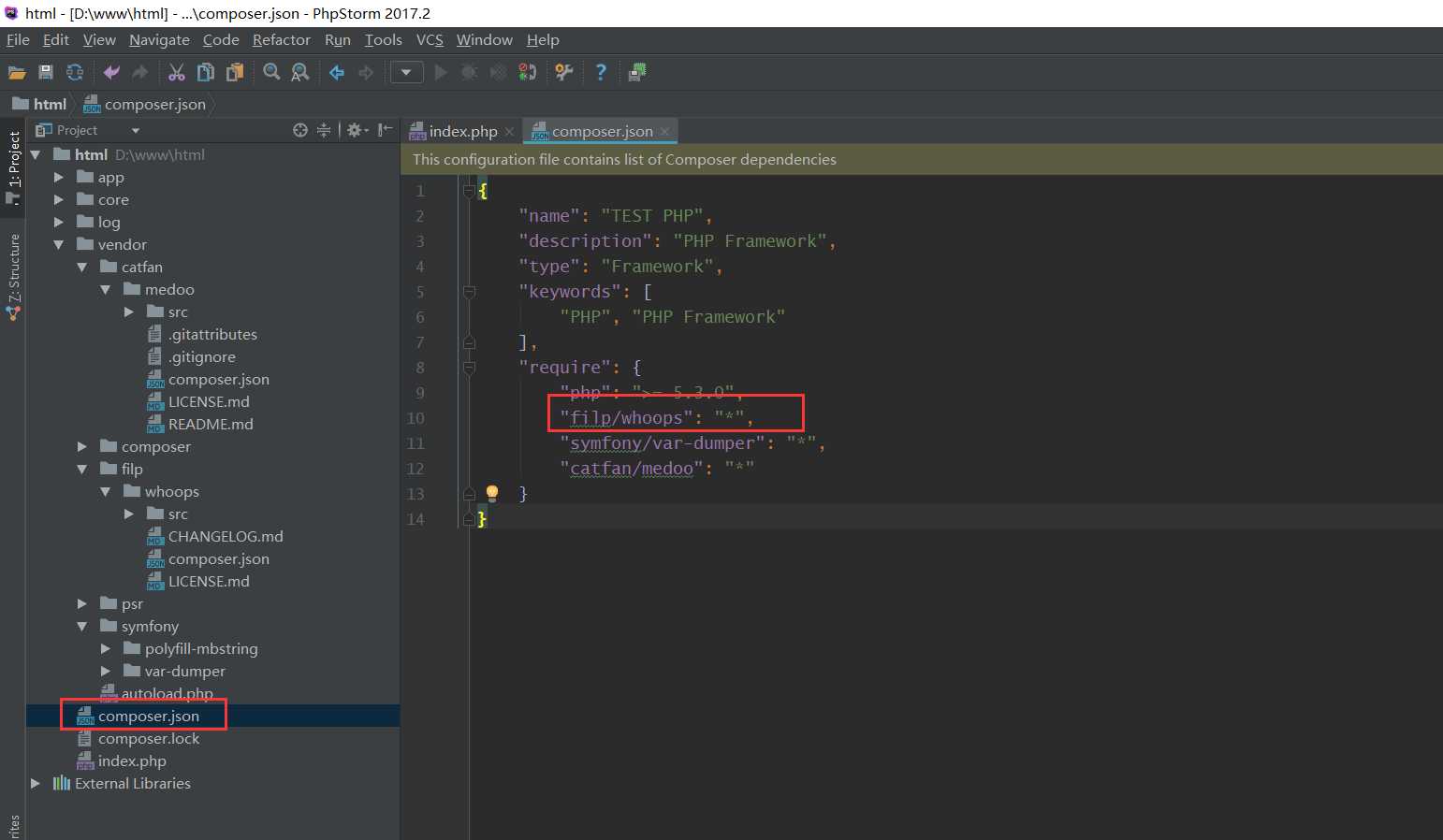1443x840 pixels.
Task: Open Project panel gear settings
Action: 357,130
